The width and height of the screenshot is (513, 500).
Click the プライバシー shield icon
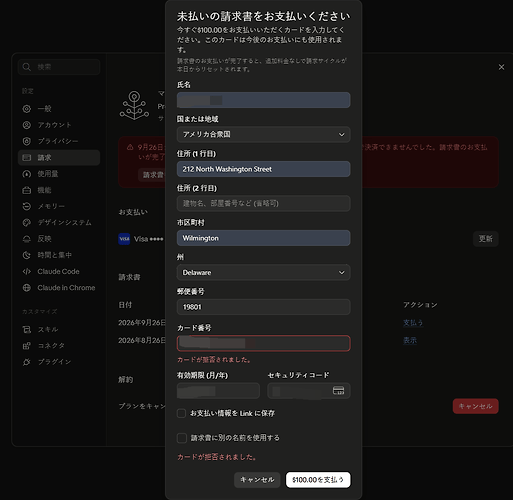coord(27,141)
